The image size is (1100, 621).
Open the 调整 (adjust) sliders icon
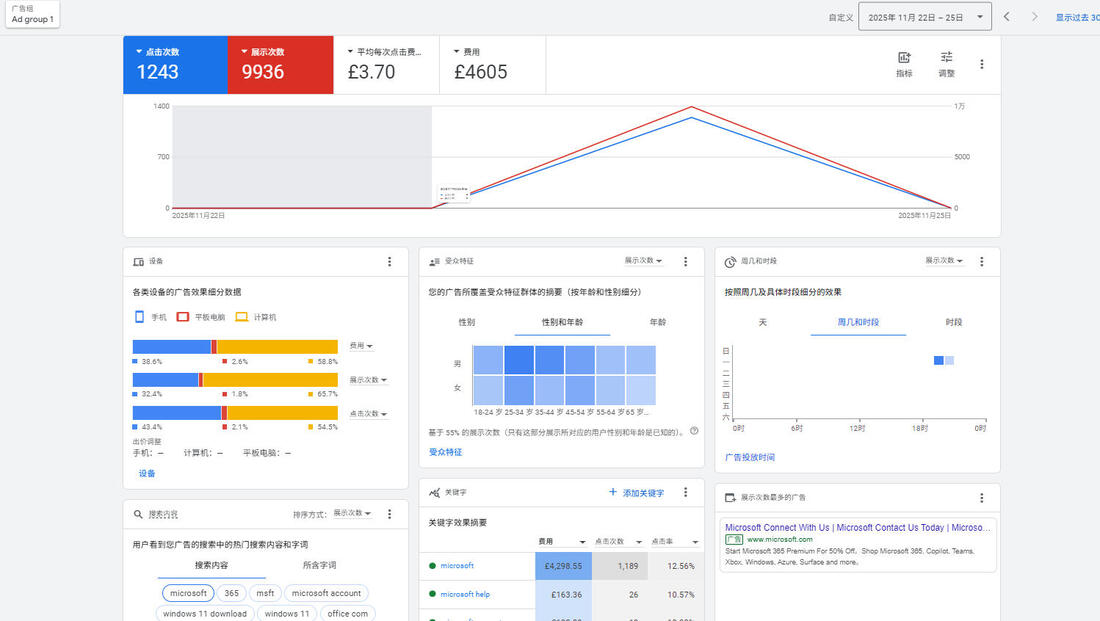(x=946, y=64)
